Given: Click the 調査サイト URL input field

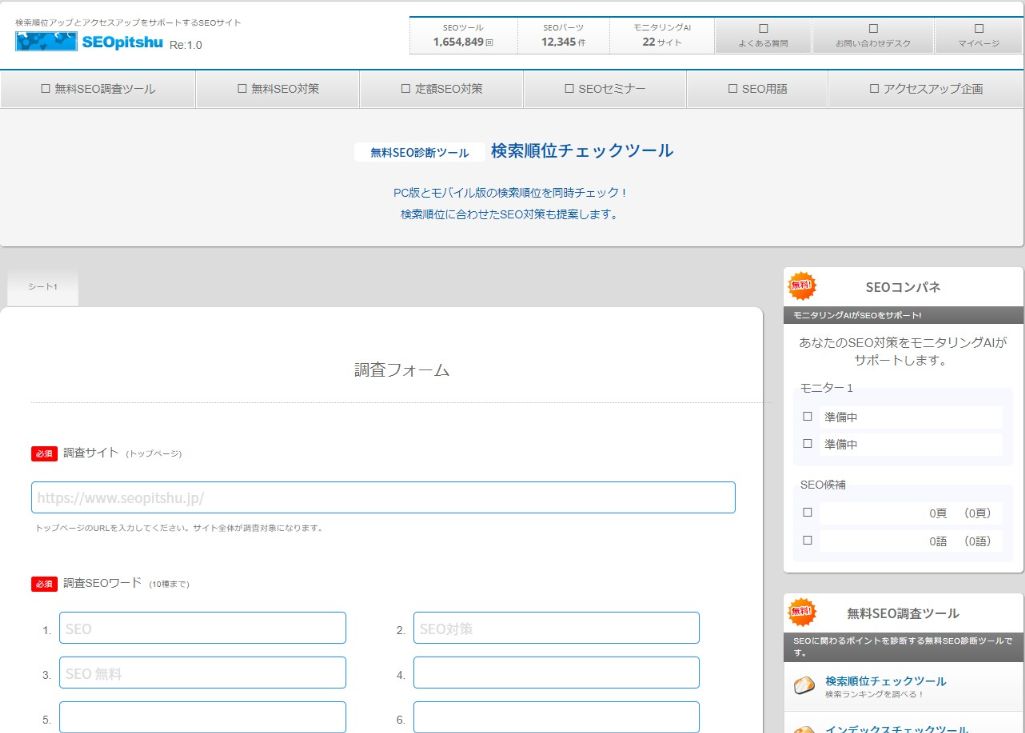Looking at the screenshot, I should (383, 497).
